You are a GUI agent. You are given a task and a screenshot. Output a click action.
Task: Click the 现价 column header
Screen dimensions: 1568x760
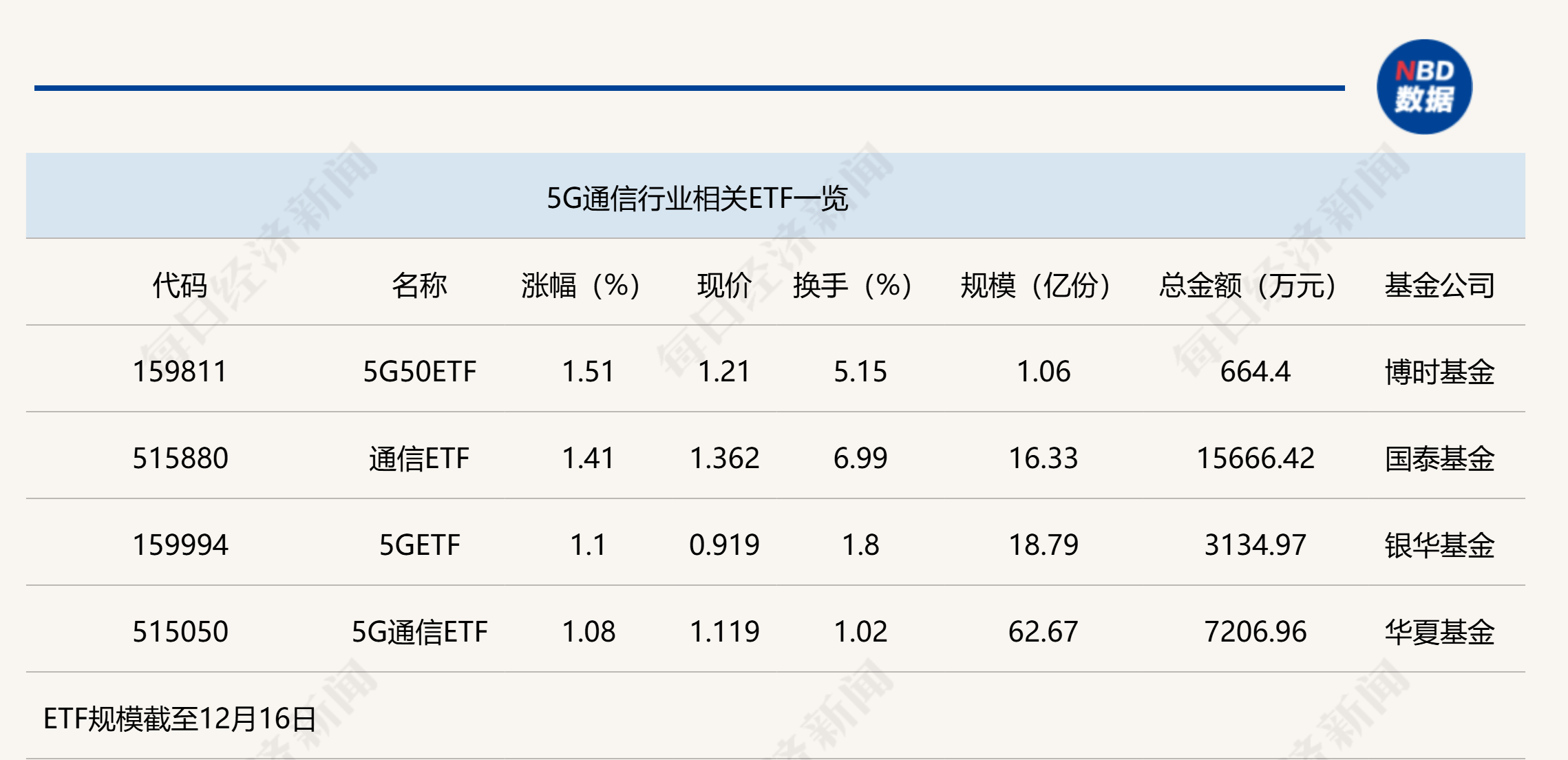724,285
